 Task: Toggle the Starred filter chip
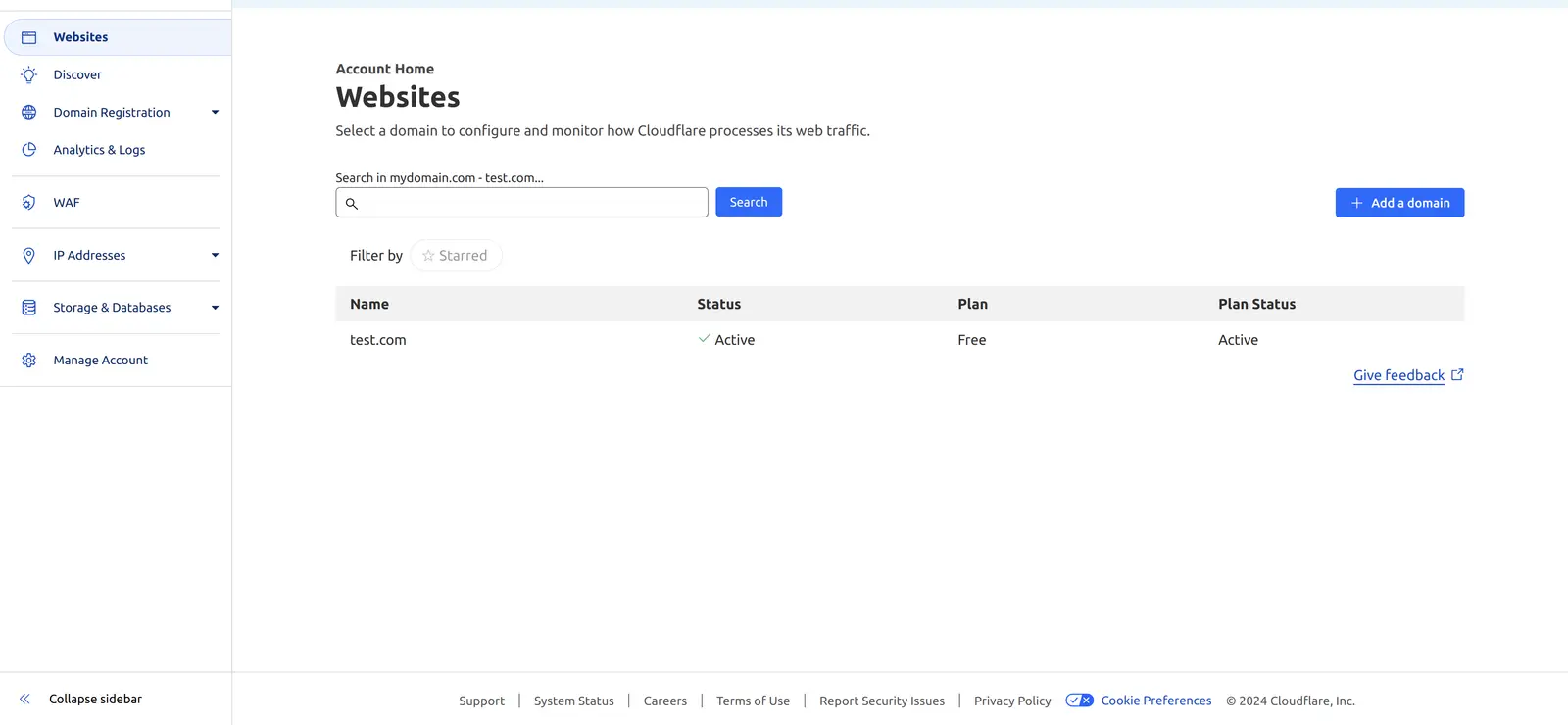tap(456, 256)
